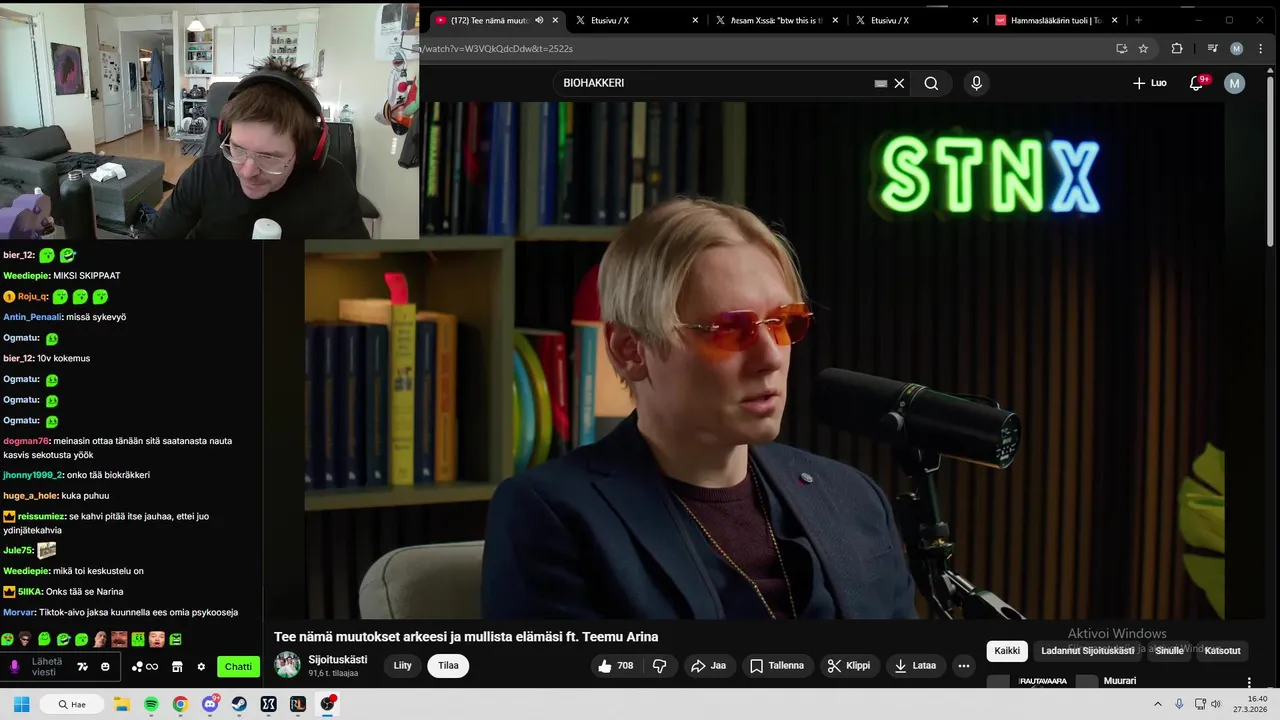This screenshot has width=1280, height=720.
Task: Open the on-screen keyboard icon in search box
Action: click(881, 83)
